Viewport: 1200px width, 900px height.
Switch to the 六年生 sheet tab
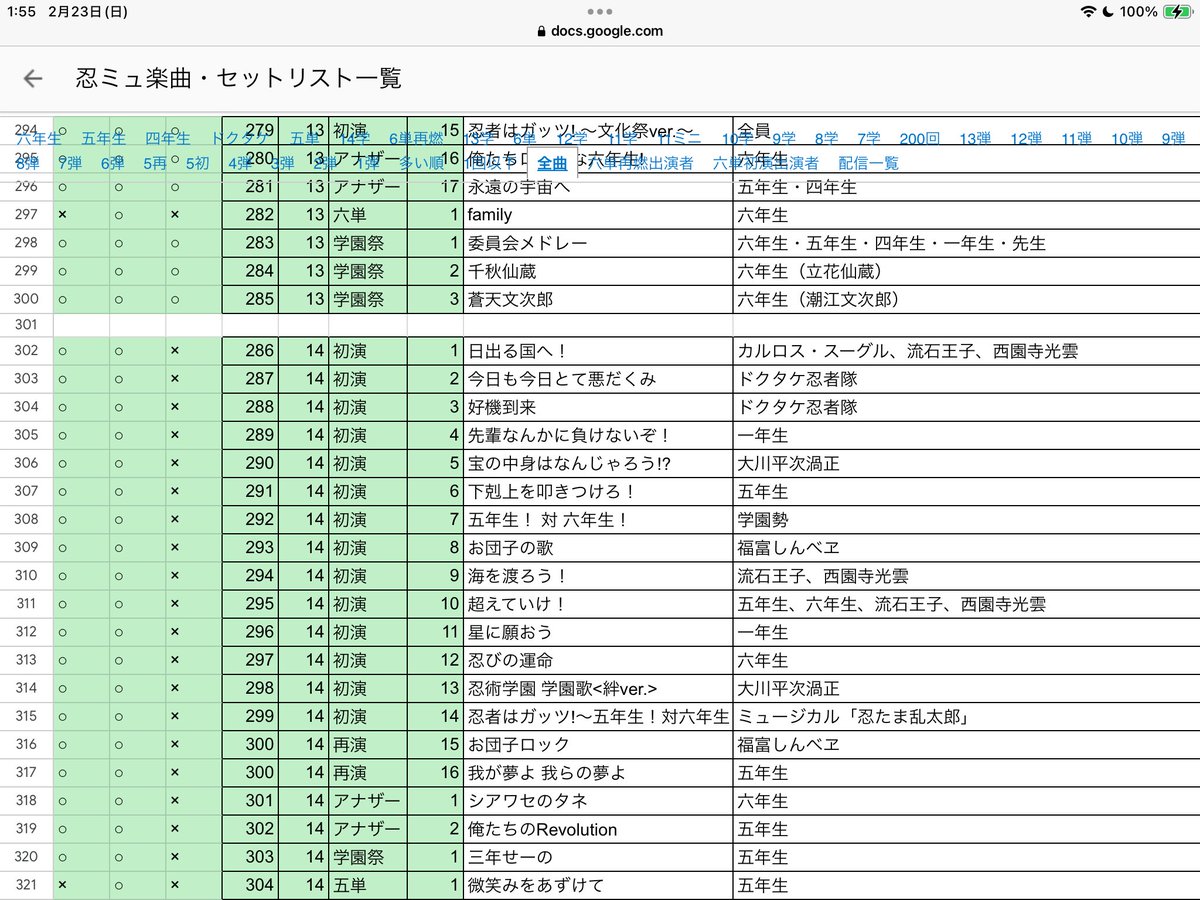coord(38,139)
